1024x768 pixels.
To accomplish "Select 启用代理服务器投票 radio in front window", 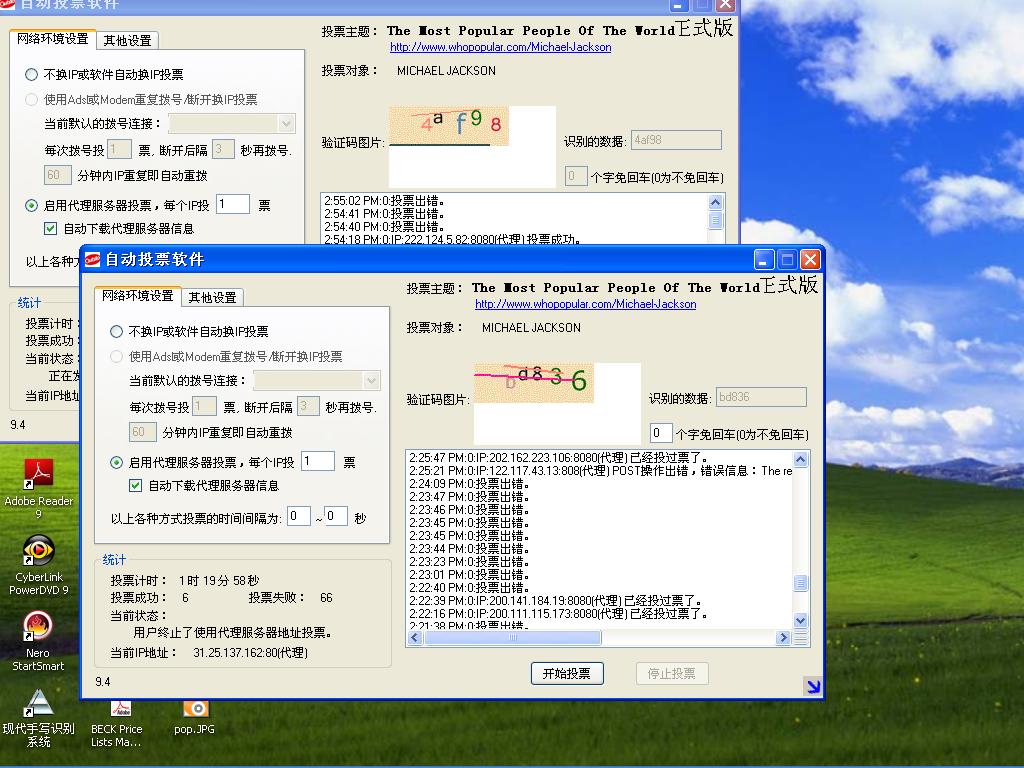I will (x=117, y=462).
